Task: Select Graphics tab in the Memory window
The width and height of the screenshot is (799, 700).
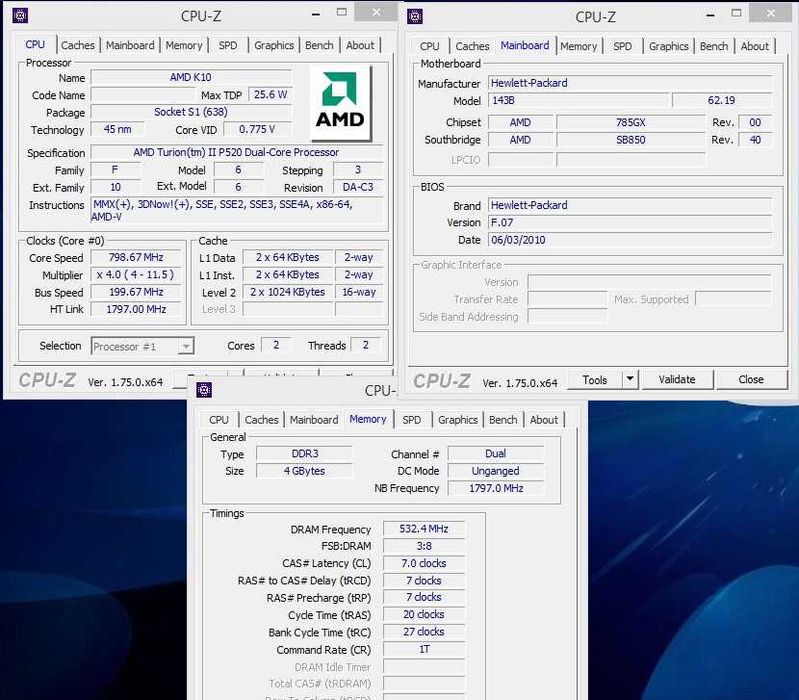Action: click(458, 420)
